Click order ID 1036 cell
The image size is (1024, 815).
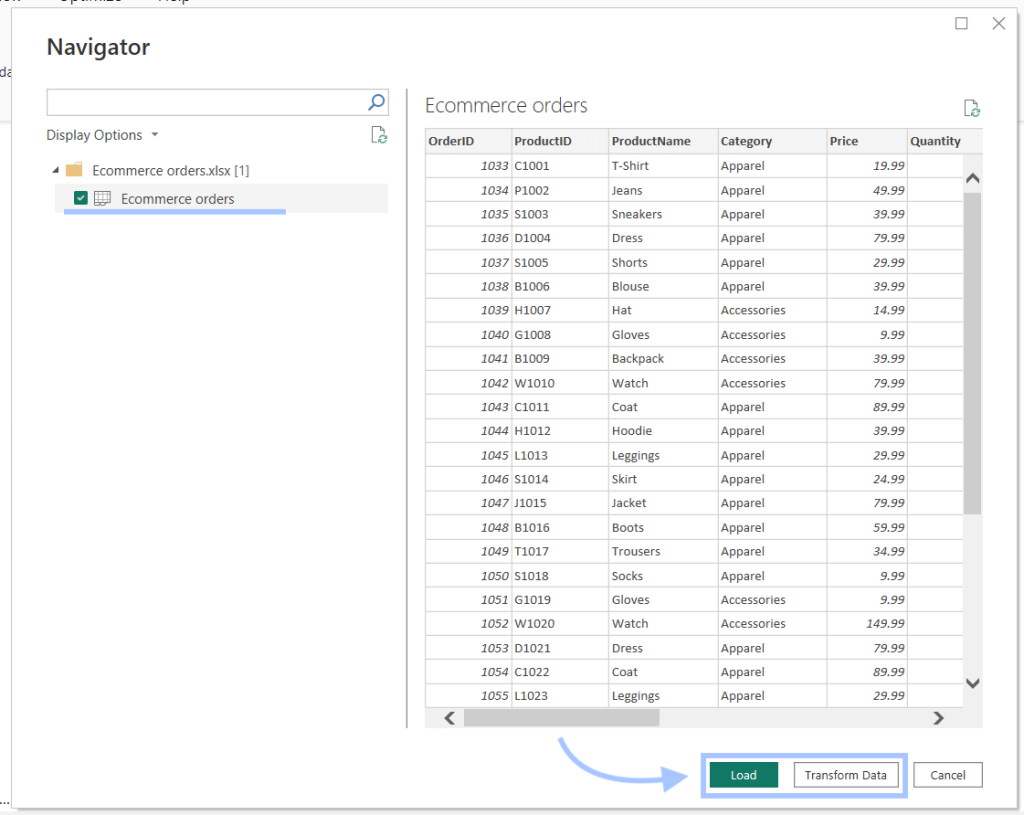tap(468, 238)
